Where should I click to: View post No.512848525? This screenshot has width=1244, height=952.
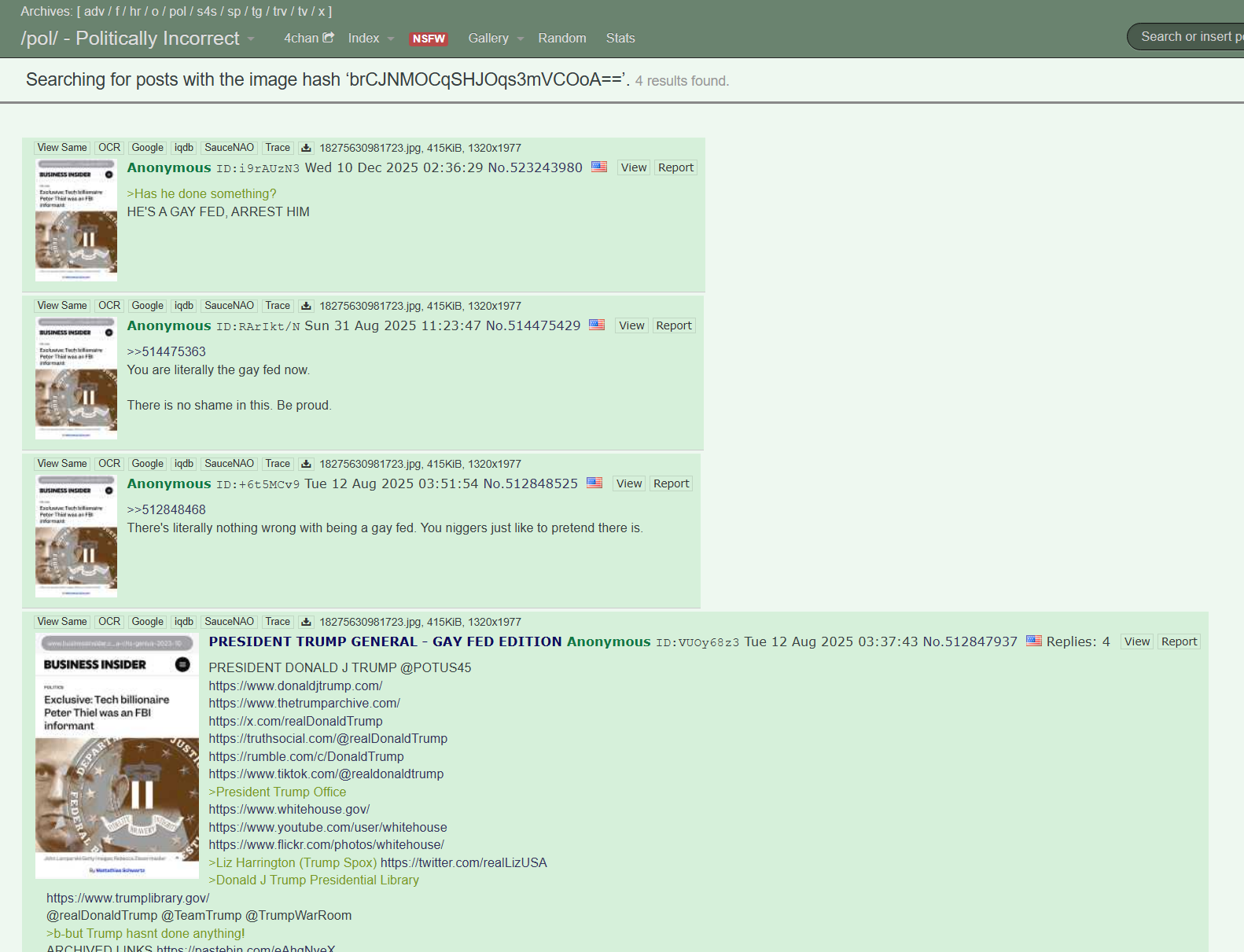[629, 483]
